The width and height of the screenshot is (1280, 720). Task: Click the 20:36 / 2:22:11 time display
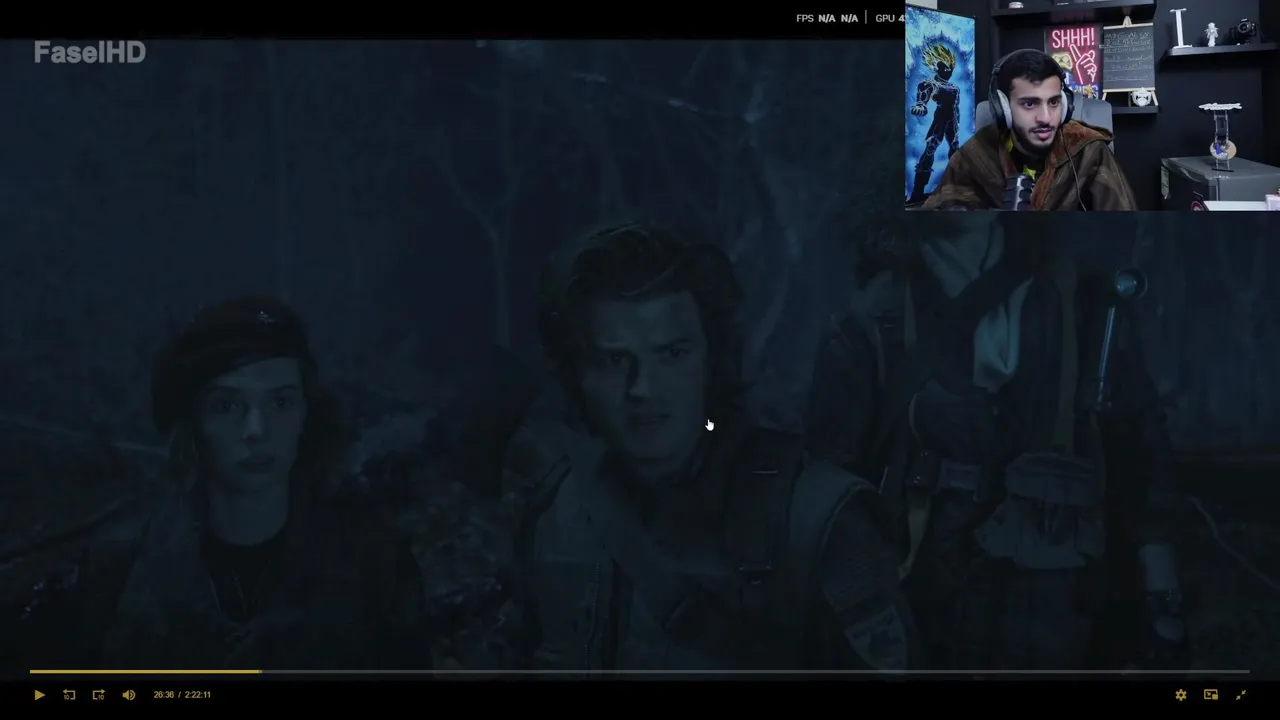(182, 695)
